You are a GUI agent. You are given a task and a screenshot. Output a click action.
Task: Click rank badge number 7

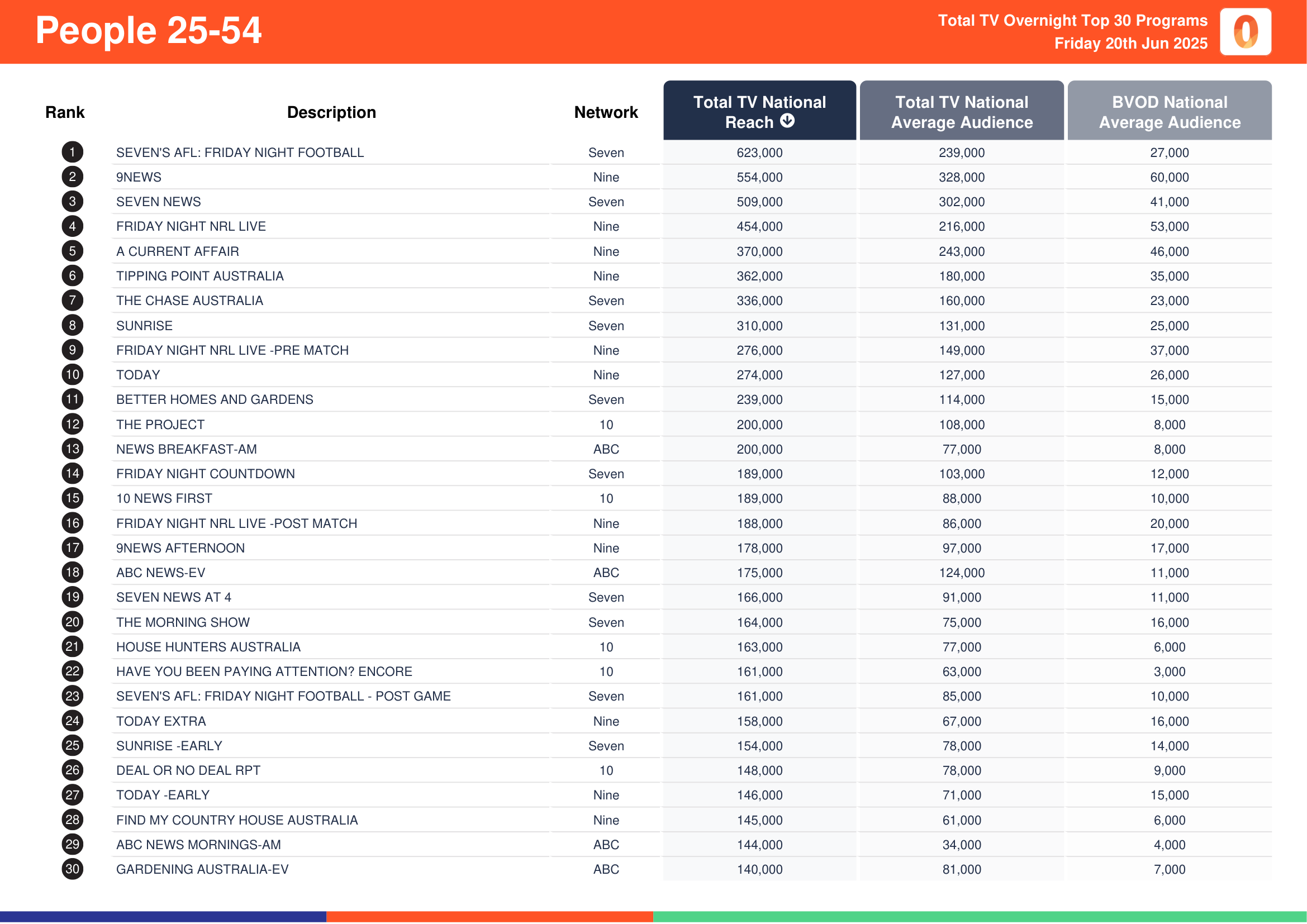(72, 301)
